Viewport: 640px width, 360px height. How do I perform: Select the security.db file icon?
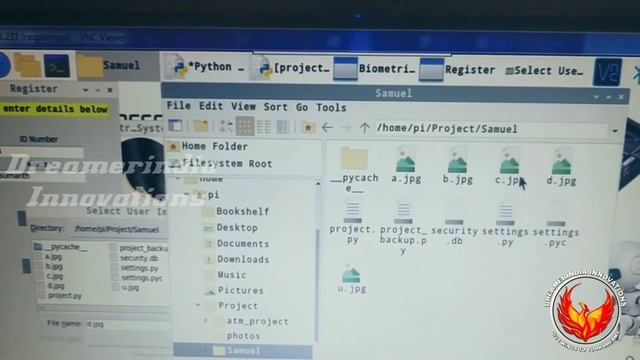(454, 224)
